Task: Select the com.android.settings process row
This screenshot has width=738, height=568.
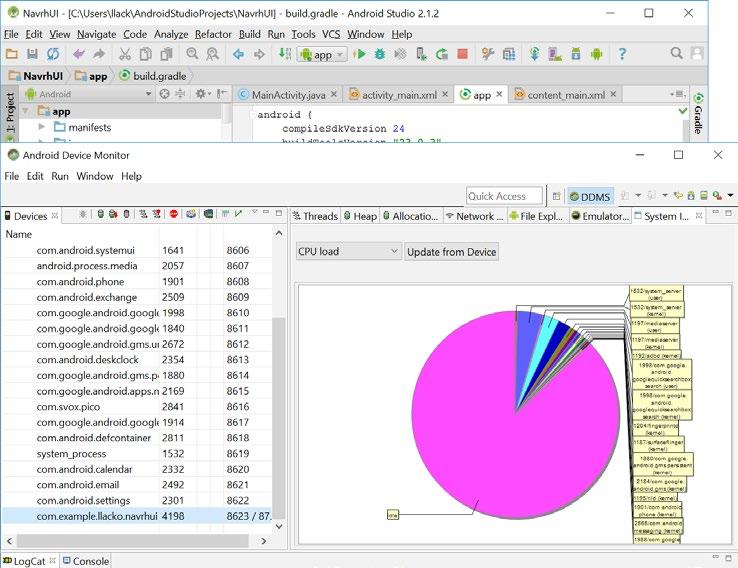Action: pos(136,500)
